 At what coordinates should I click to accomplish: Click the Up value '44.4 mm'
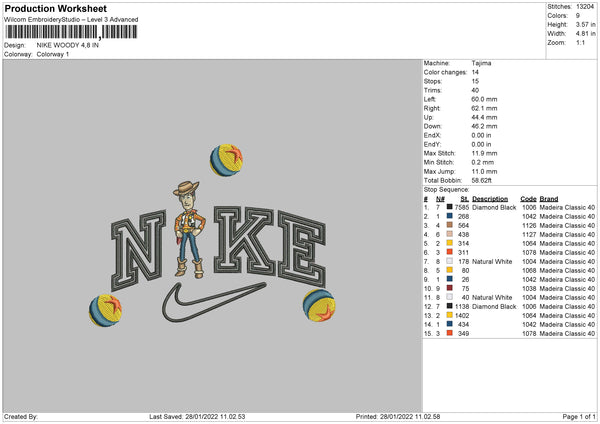click(484, 117)
